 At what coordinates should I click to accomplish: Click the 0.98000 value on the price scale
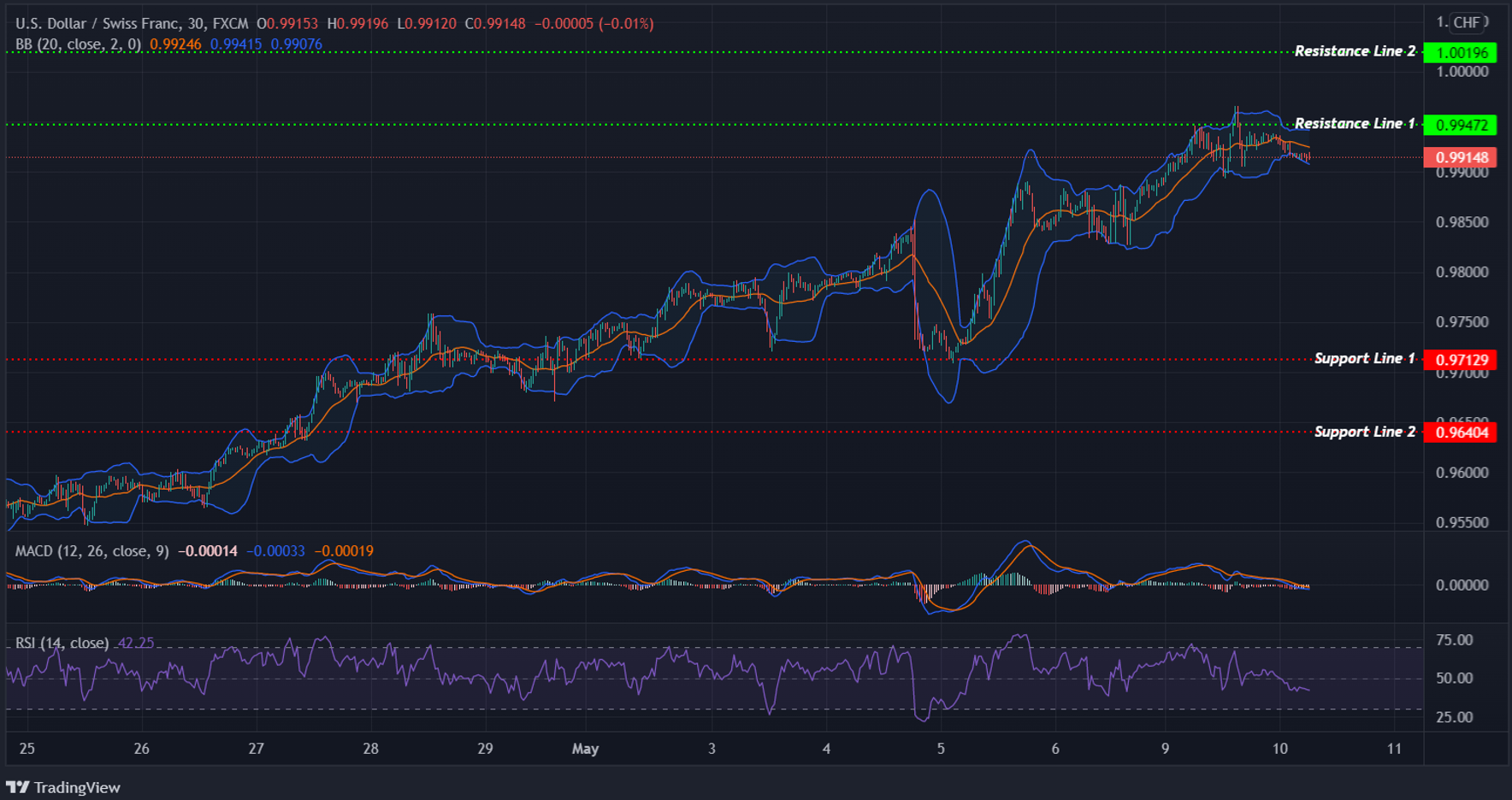[x=1462, y=272]
